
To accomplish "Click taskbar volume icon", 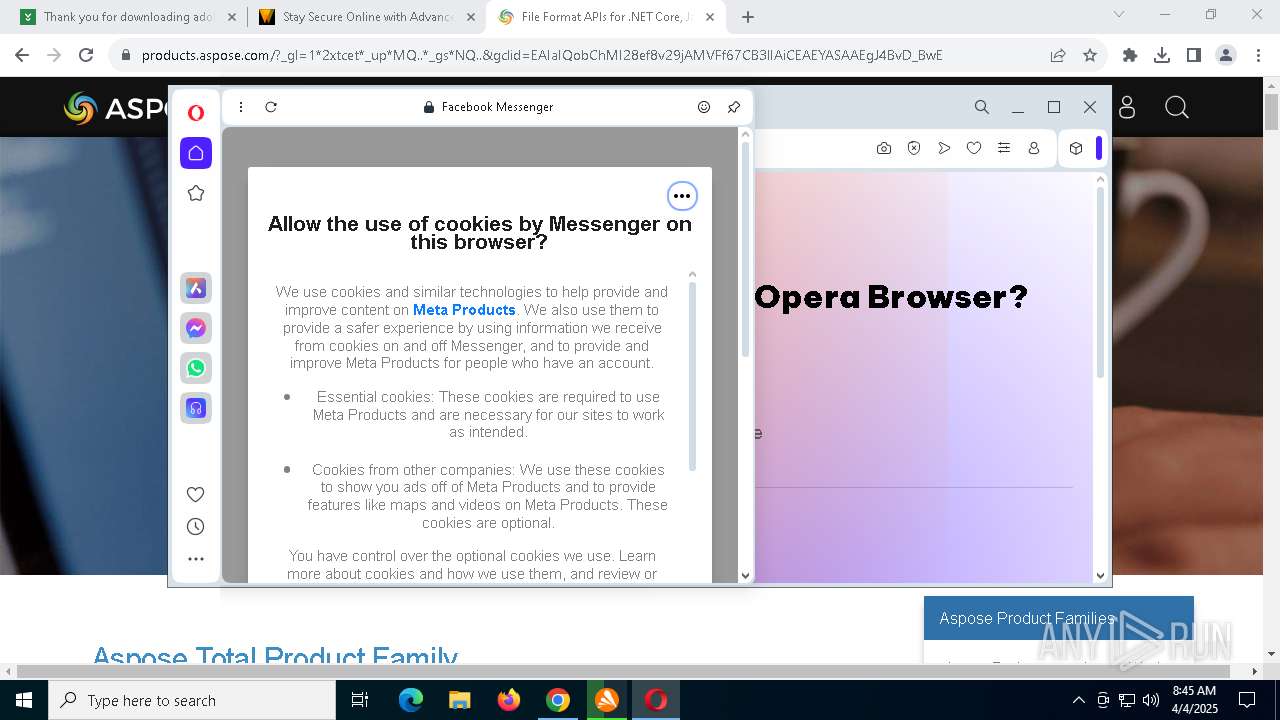I will coord(1151,700).
